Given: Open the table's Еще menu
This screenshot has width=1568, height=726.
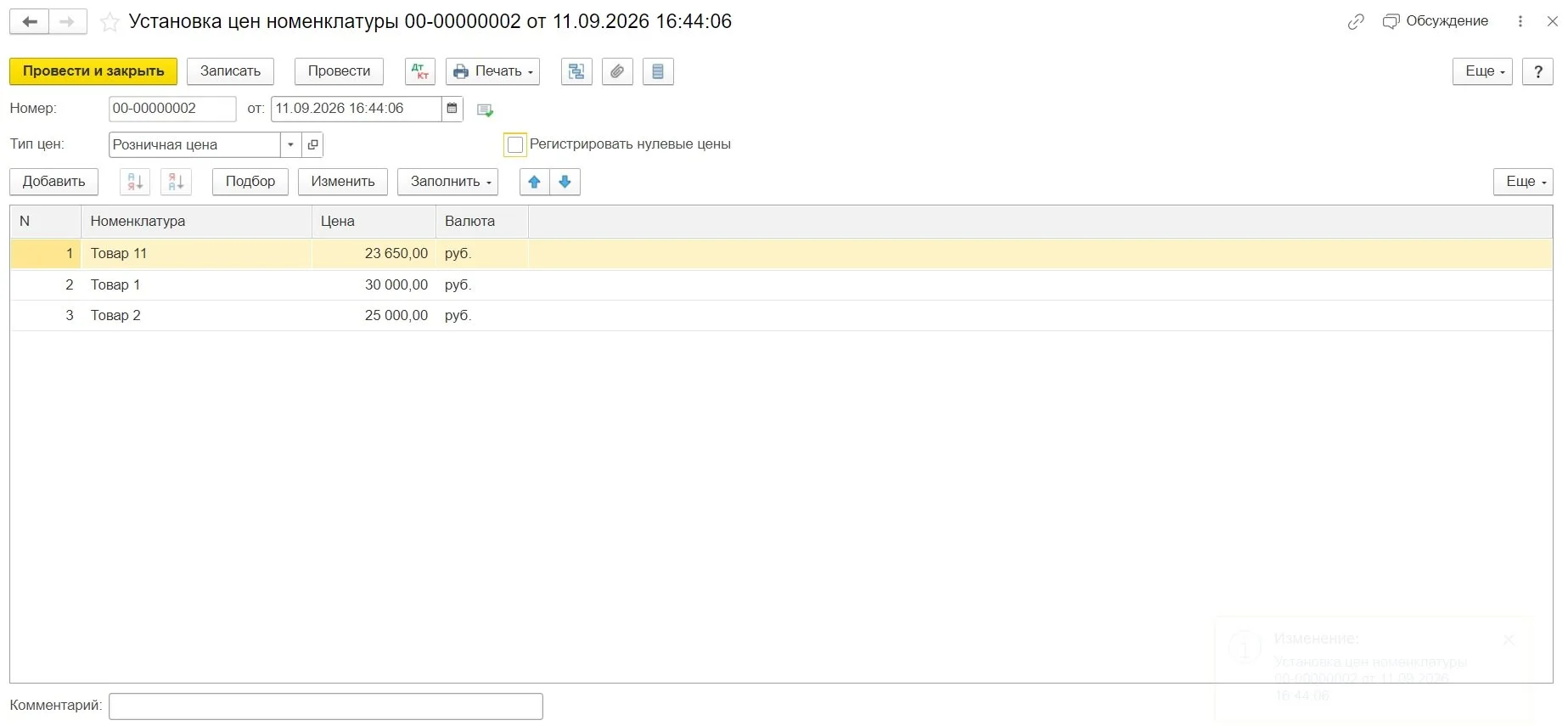Looking at the screenshot, I should [x=1523, y=182].
